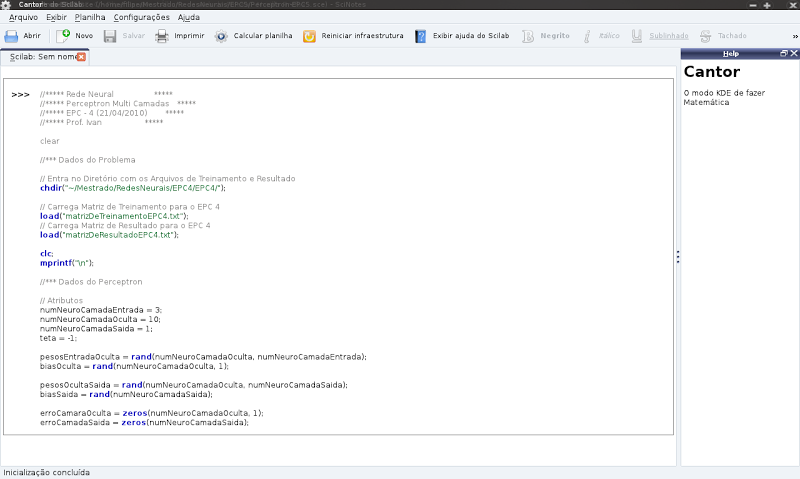Toggle Itálico italic formatting
The width and height of the screenshot is (800, 479).
coord(601,36)
